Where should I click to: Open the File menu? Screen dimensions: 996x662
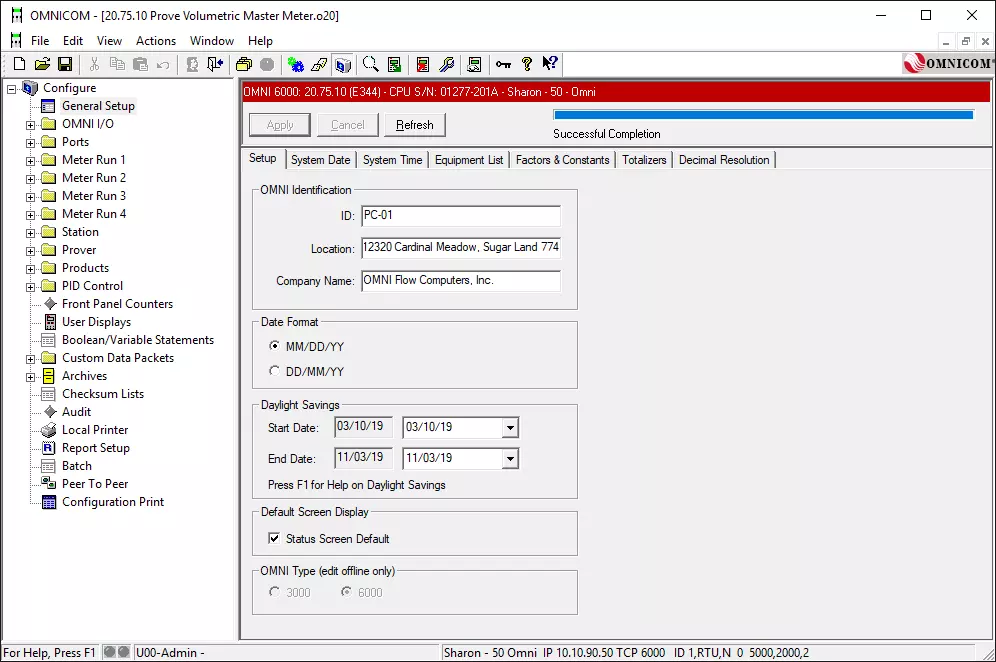[40, 41]
